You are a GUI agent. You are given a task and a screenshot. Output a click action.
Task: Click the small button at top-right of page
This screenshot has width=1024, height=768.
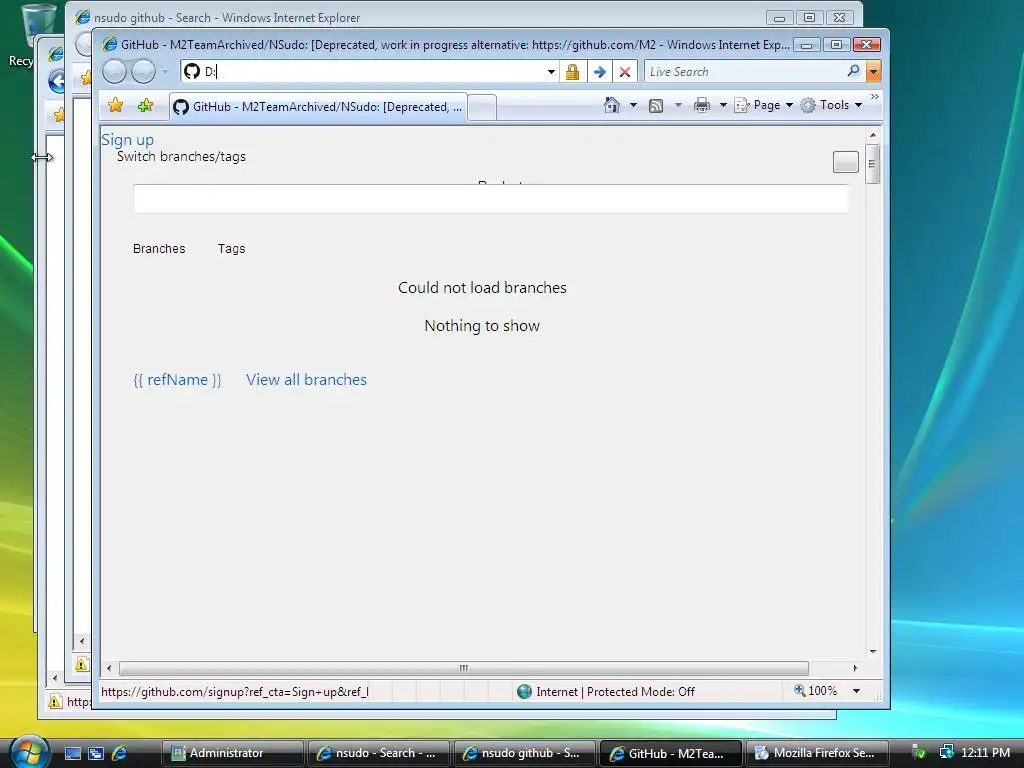click(x=846, y=162)
